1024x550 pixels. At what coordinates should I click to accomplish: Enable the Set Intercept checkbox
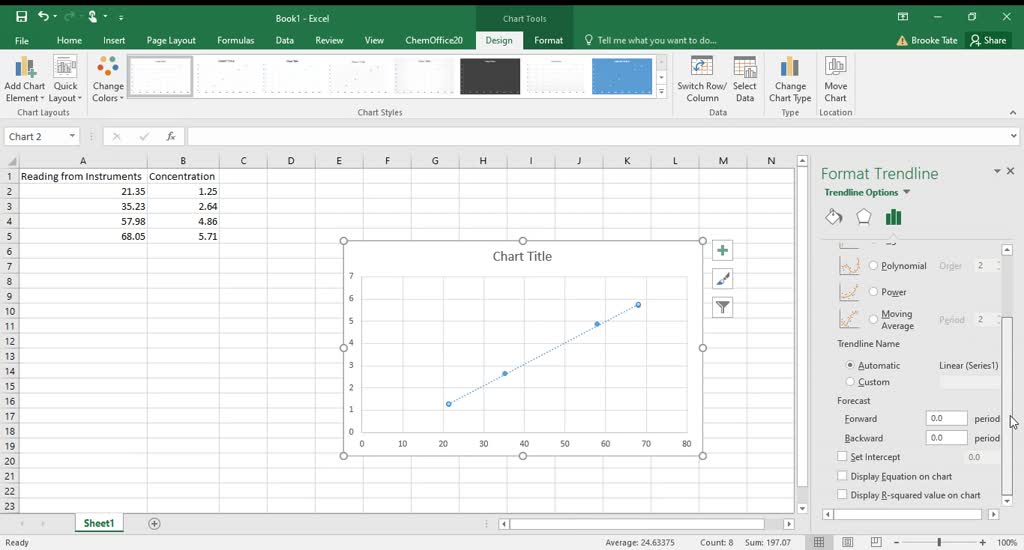pyautogui.click(x=842, y=457)
